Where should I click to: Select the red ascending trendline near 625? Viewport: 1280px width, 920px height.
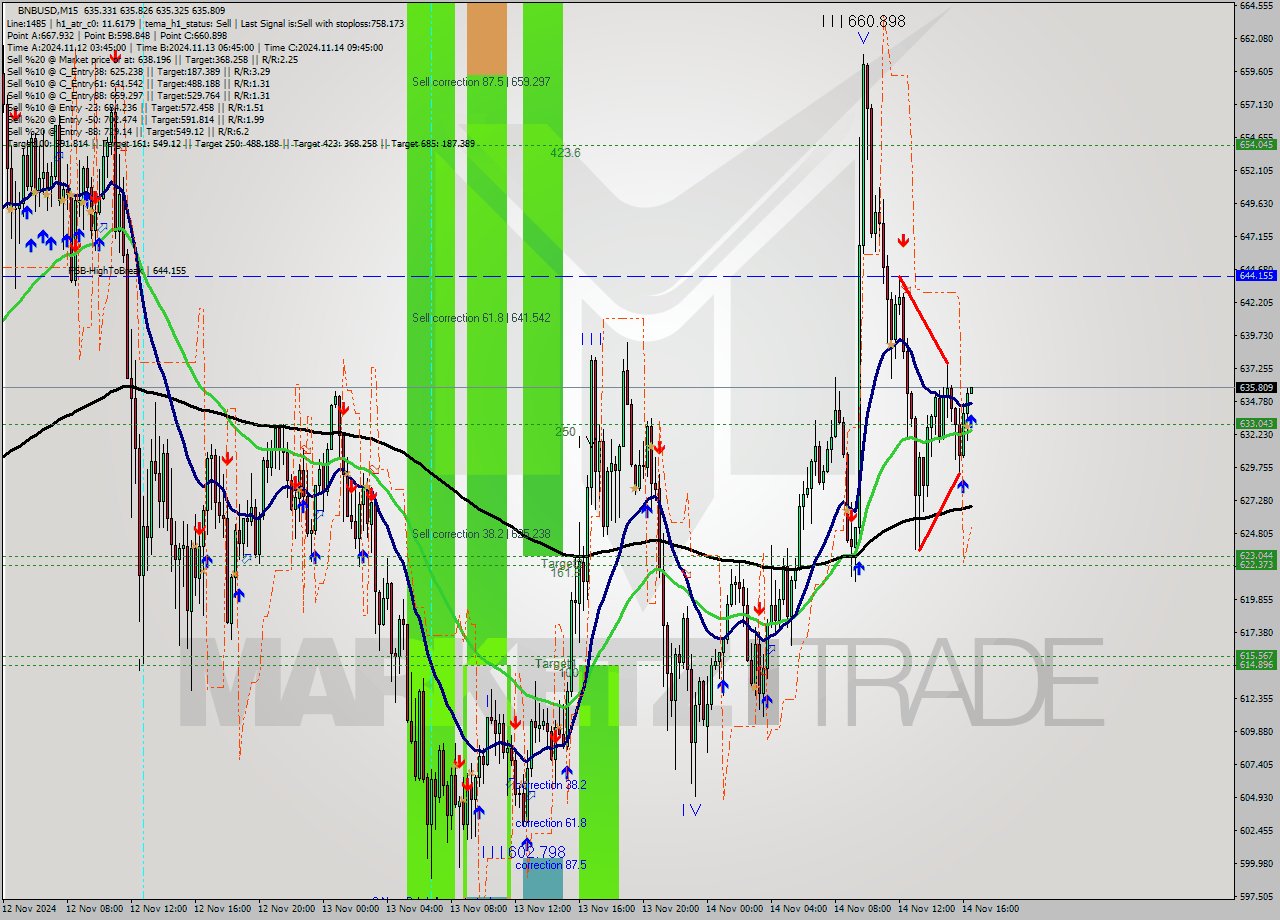tap(940, 510)
